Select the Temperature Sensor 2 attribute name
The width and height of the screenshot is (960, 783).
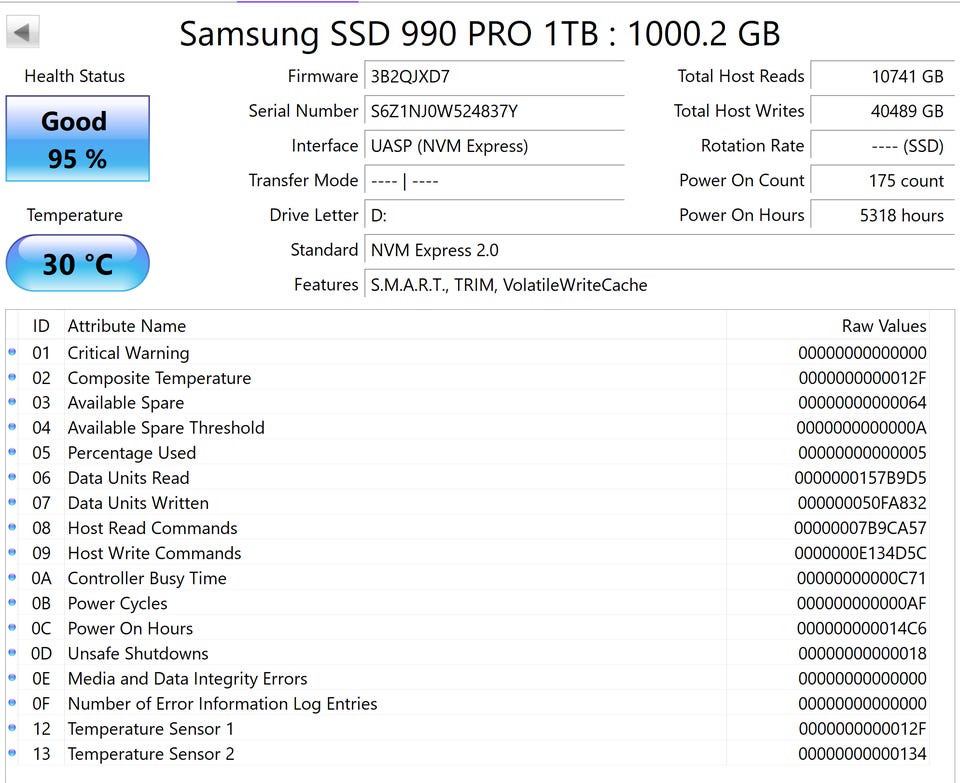click(151, 754)
